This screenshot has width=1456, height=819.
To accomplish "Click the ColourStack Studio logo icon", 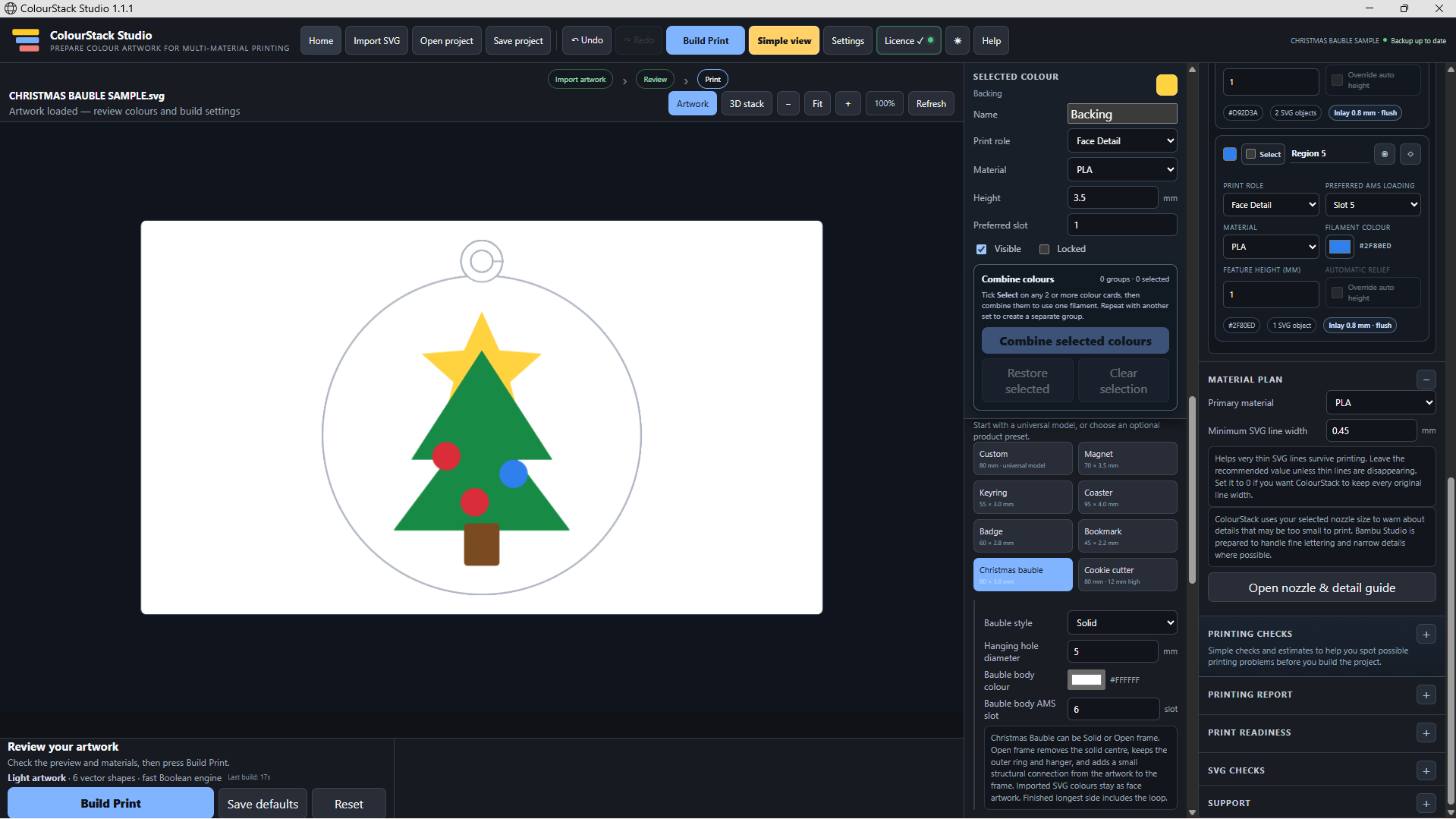I will tap(26, 40).
